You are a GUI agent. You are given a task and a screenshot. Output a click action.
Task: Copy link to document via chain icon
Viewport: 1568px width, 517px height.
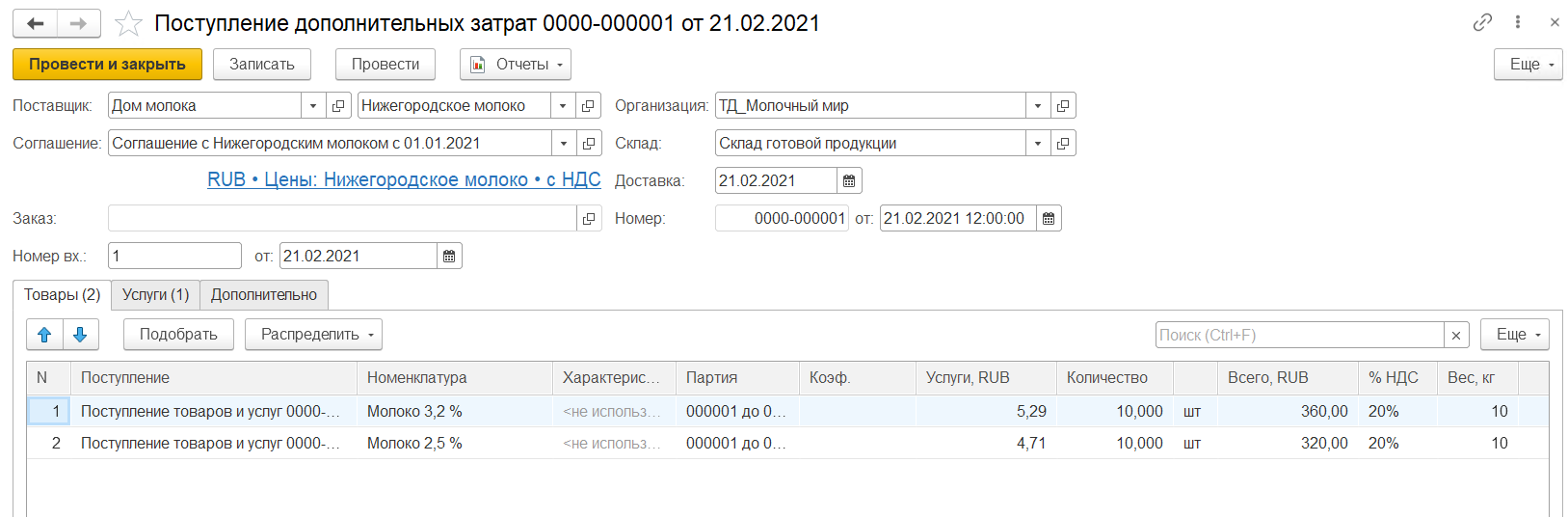tap(1482, 22)
